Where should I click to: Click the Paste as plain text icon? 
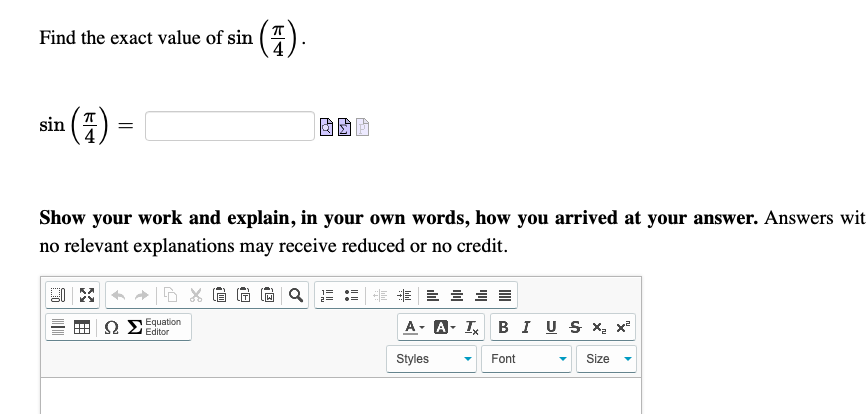[244, 295]
